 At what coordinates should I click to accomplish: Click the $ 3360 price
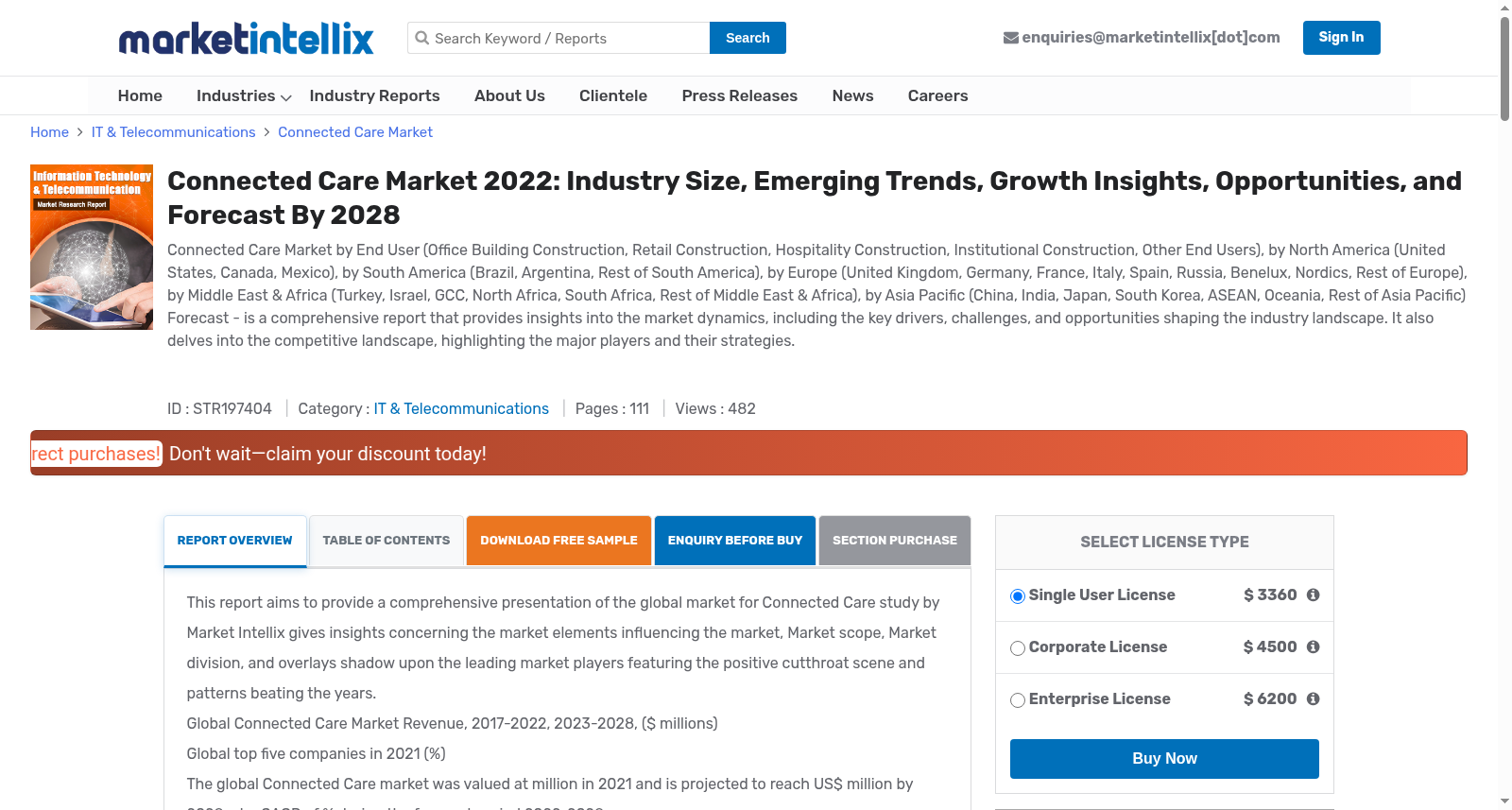click(1270, 595)
